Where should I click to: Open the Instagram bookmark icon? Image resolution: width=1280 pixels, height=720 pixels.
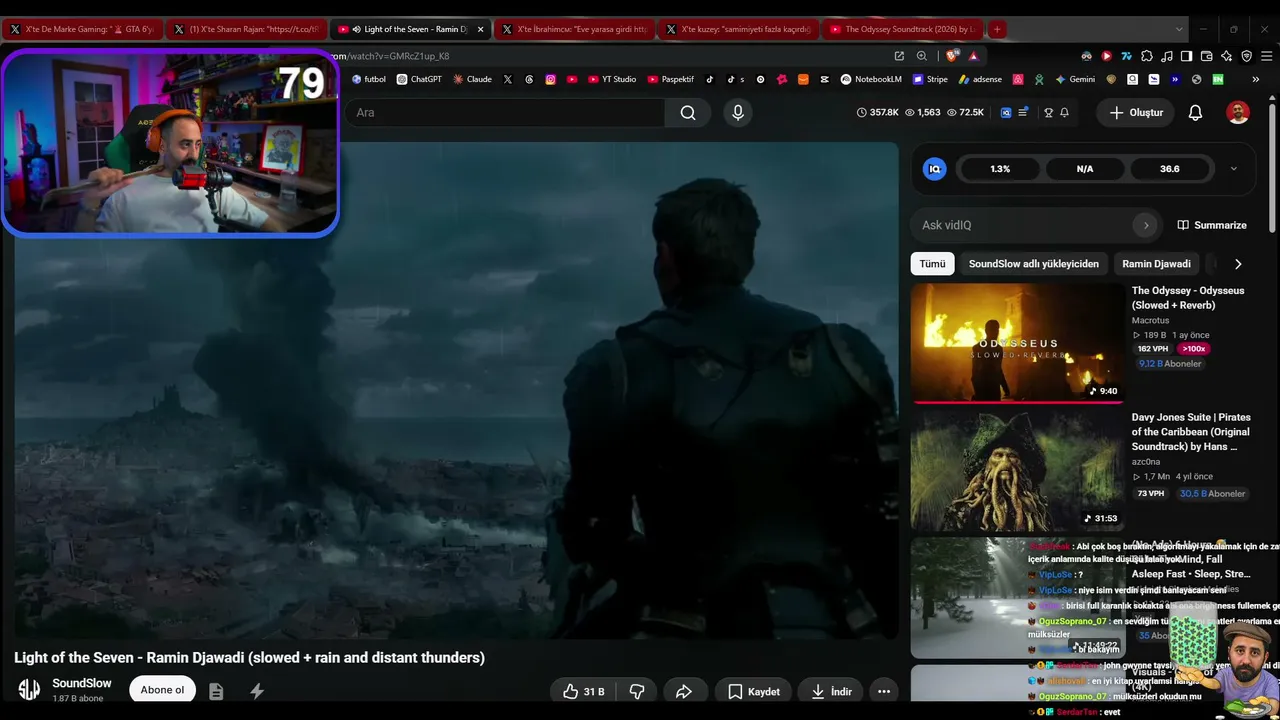(550, 79)
